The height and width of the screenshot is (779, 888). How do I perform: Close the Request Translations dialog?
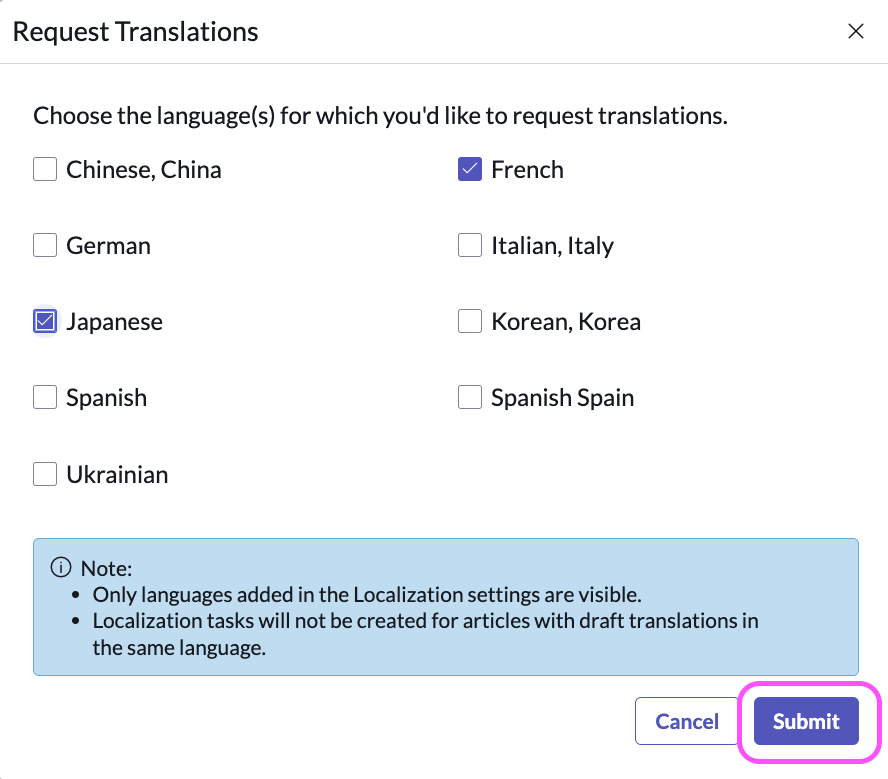(856, 31)
